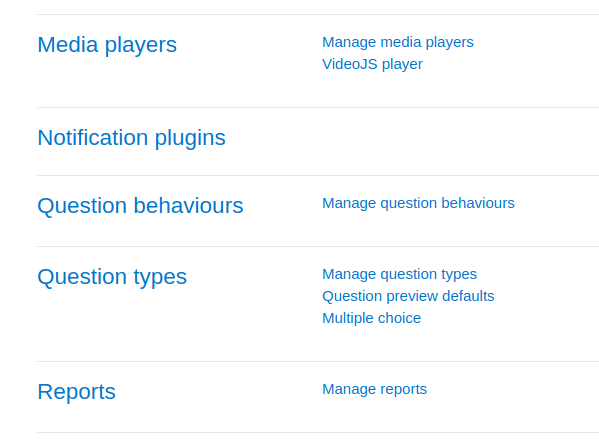The image size is (599, 442).
Task: Go to the Manage reports page
Action: [x=374, y=389]
